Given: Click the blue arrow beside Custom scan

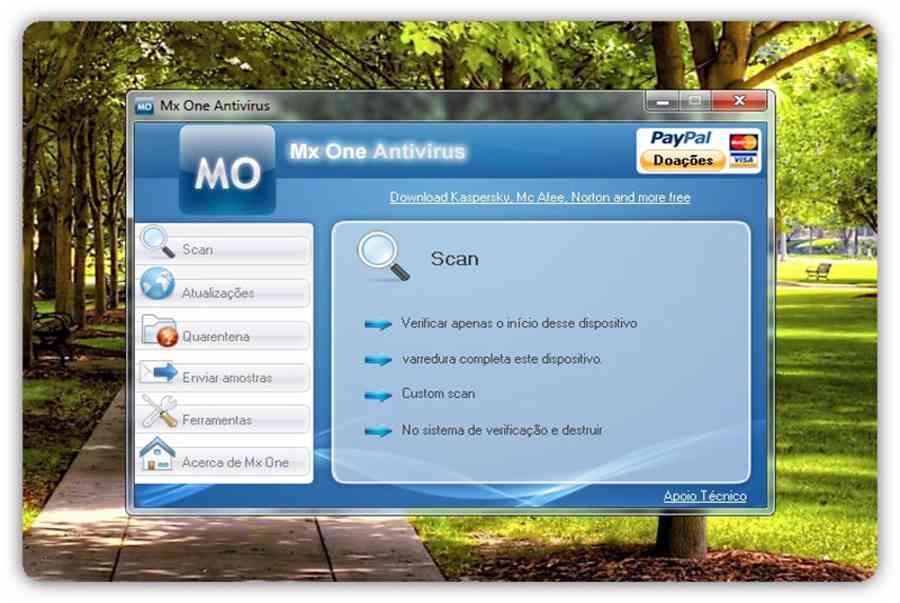Looking at the screenshot, I should (x=378, y=396).
